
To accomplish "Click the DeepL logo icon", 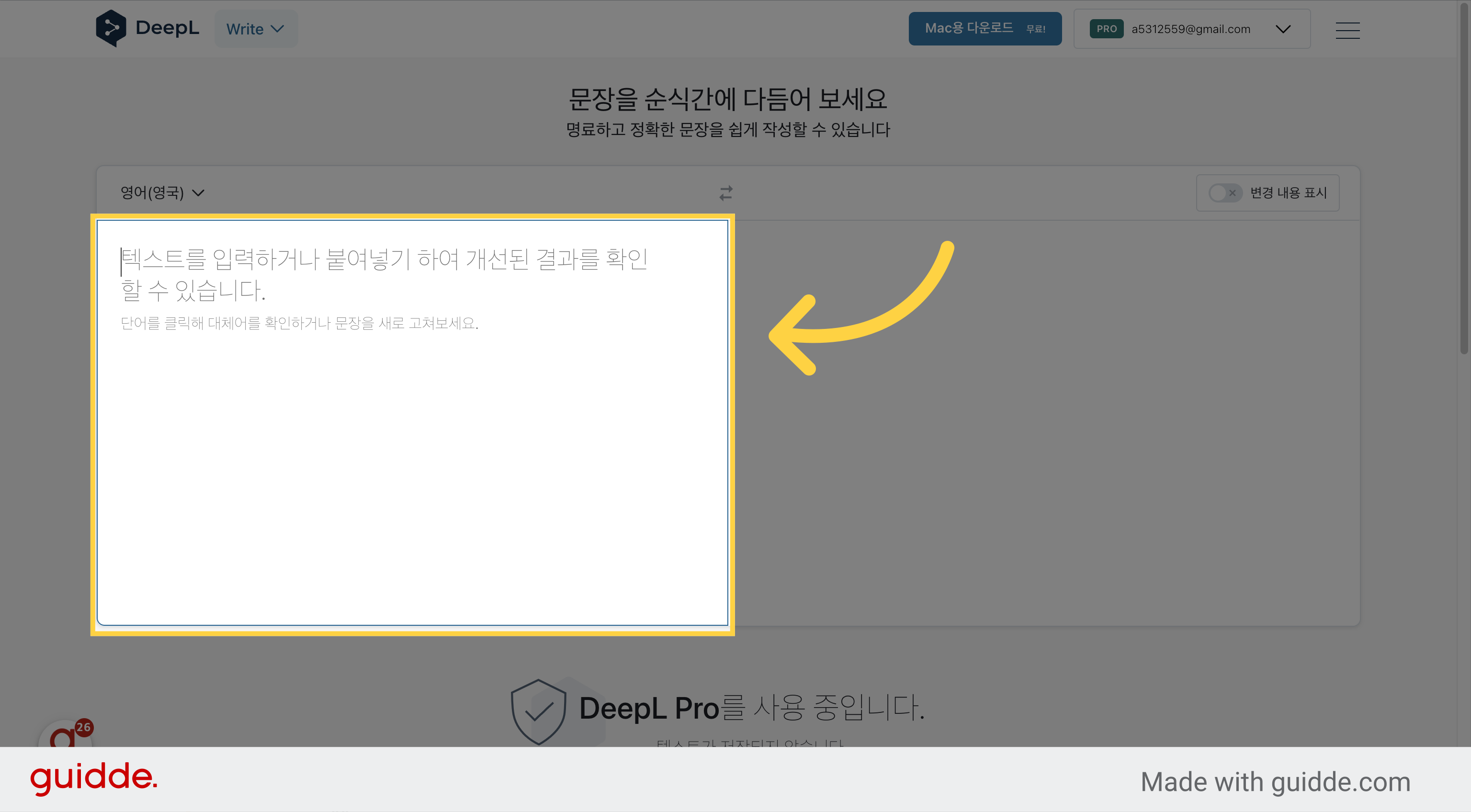I will [x=111, y=28].
